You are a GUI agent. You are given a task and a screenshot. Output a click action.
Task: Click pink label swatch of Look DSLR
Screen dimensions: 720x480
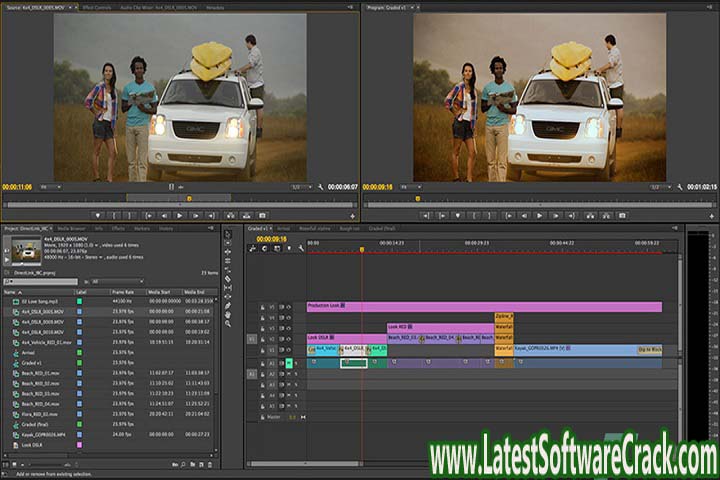79,445
